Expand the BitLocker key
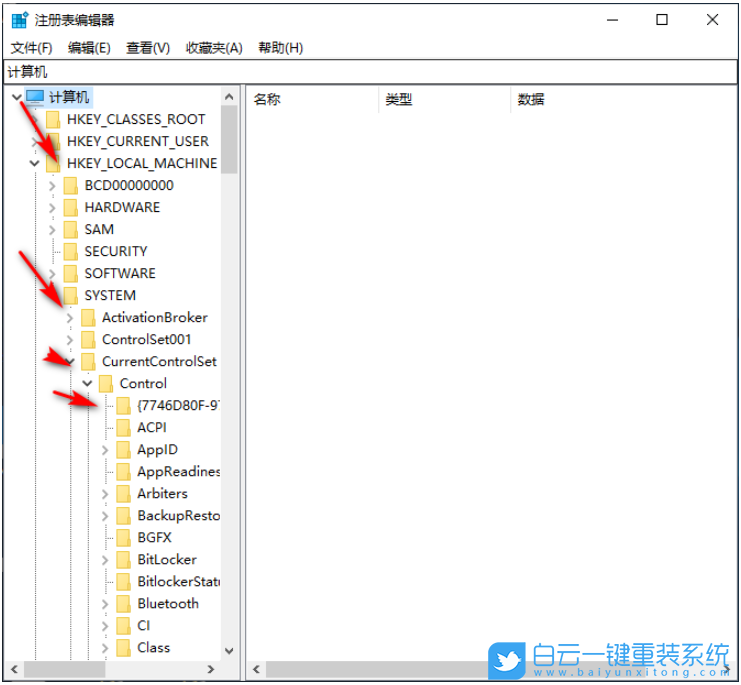Image resolution: width=741 pixels, height=685 pixels. pyautogui.click(x=105, y=560)
